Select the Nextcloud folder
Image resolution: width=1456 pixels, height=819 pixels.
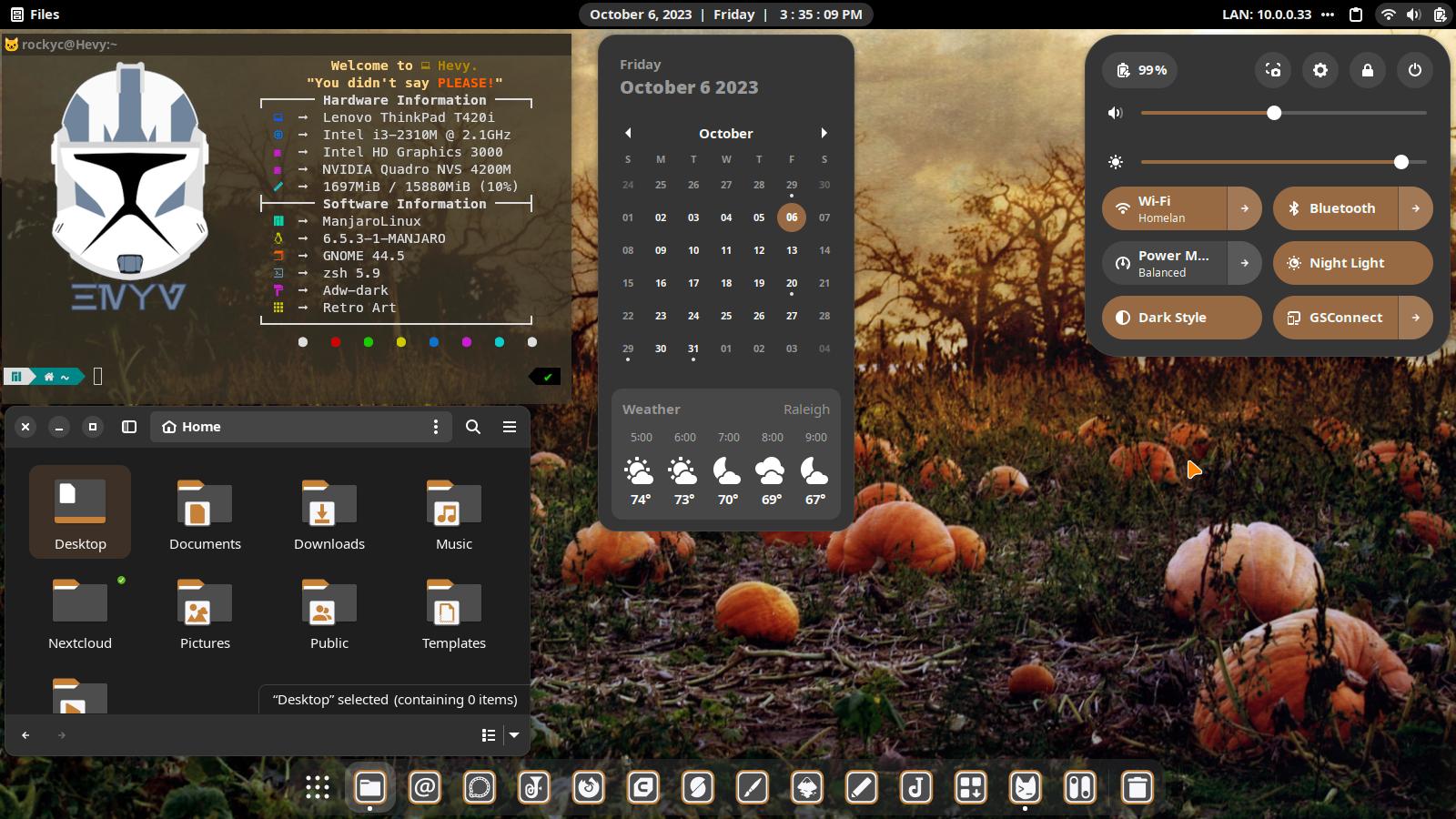pos(80,612)
